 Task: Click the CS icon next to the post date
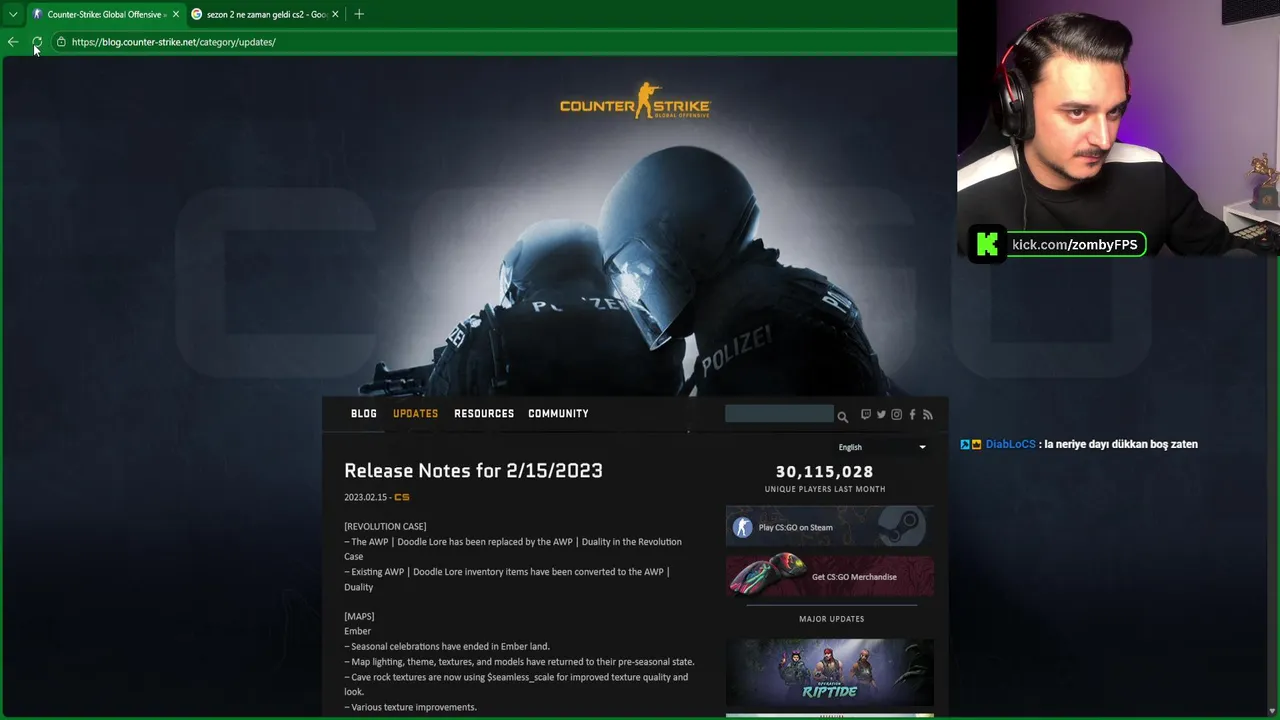(402, 497)
